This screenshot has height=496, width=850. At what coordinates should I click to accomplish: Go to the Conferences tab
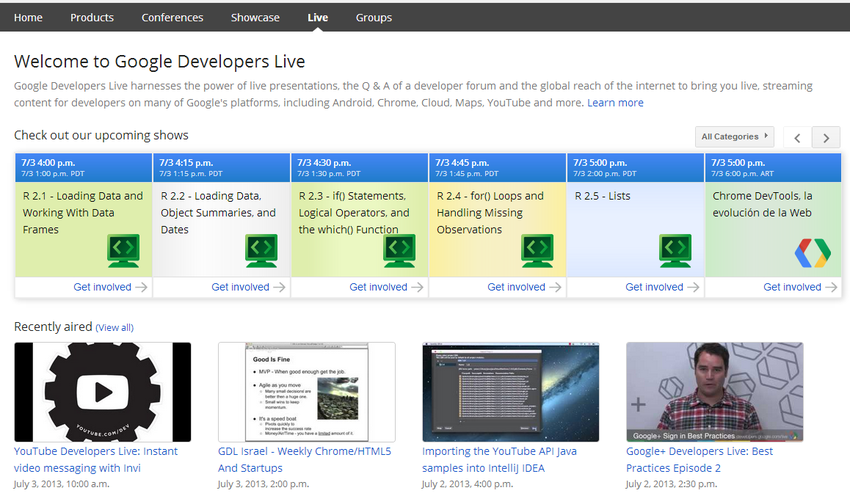[172, 17]
